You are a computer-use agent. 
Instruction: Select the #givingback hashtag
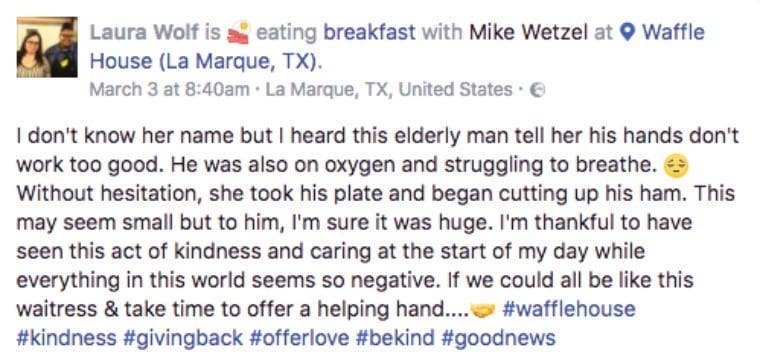pyautogui.click(x=183, y=338)
